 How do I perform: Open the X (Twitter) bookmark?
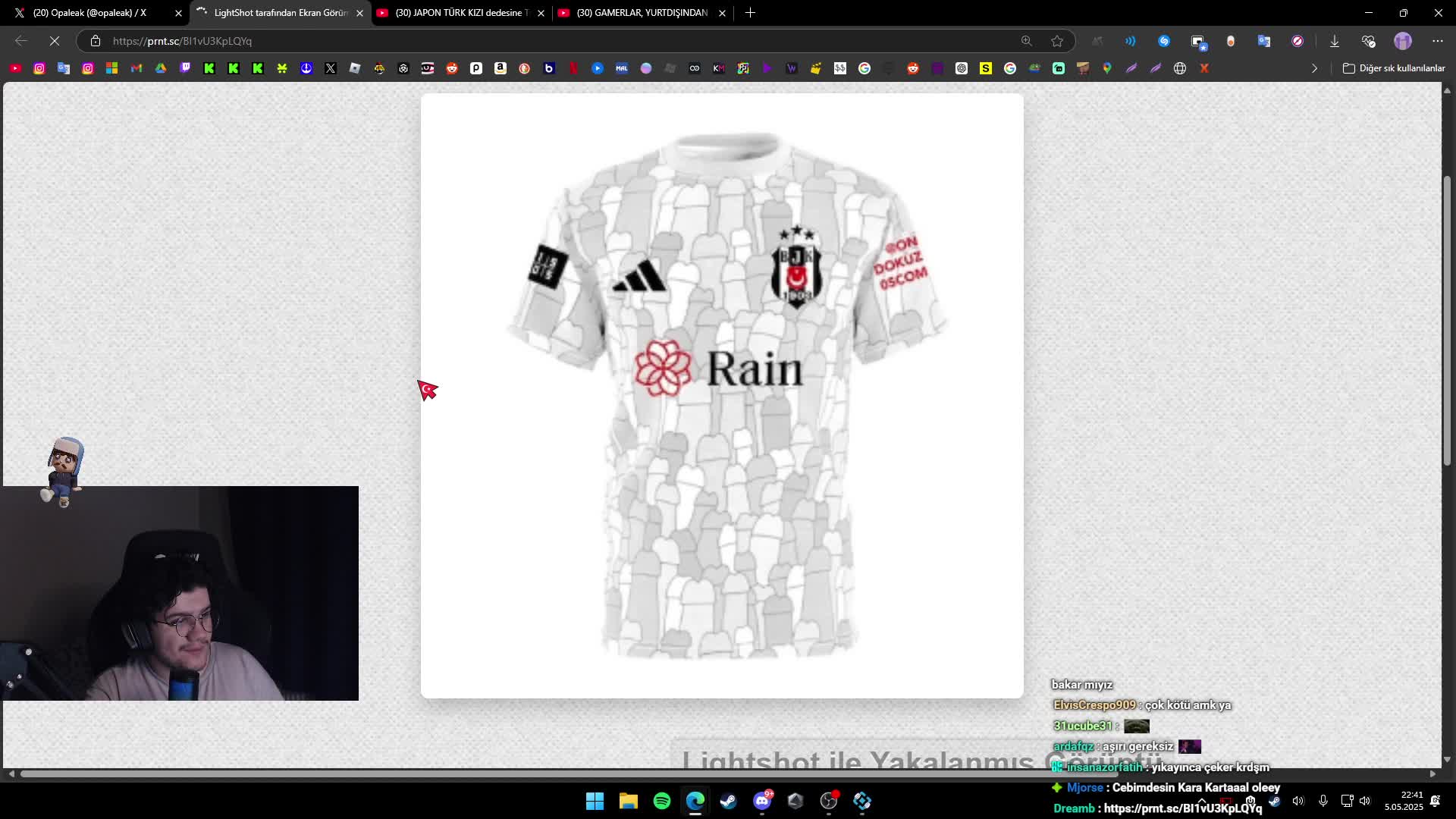pyautogui.click(x=331, y=68)
